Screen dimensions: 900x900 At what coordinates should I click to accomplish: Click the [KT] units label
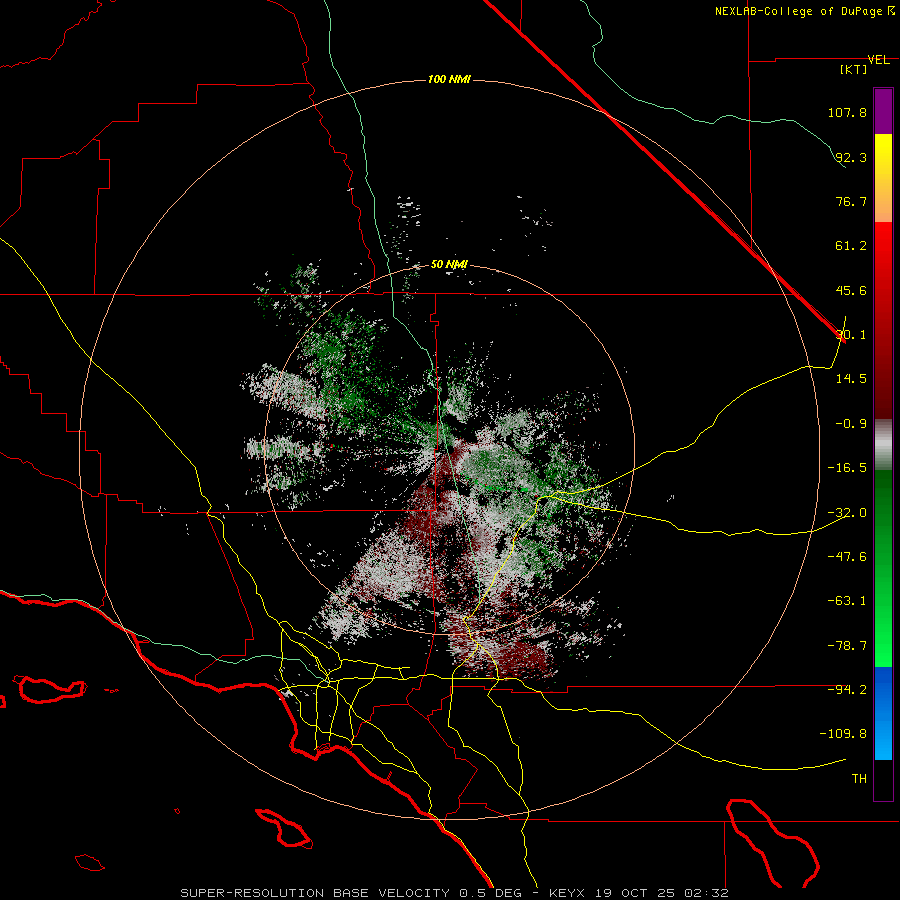[x=853, y=69]
